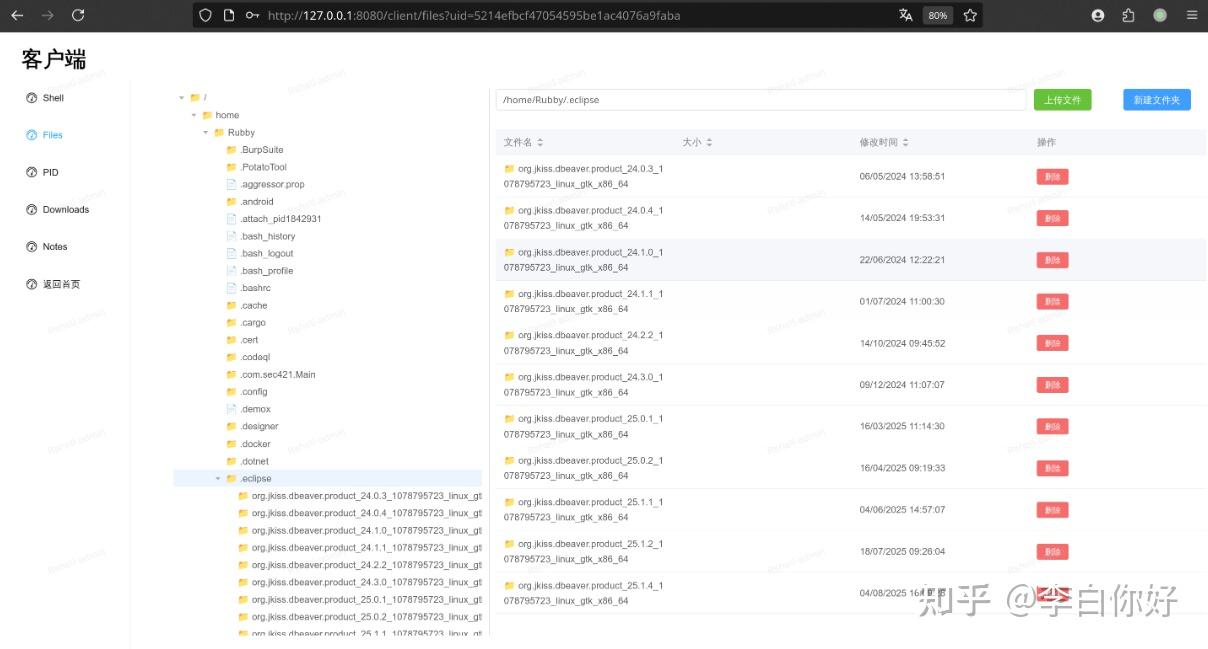
Task: Click the shield icon in the address bar
Action: (x=206, y=15)
